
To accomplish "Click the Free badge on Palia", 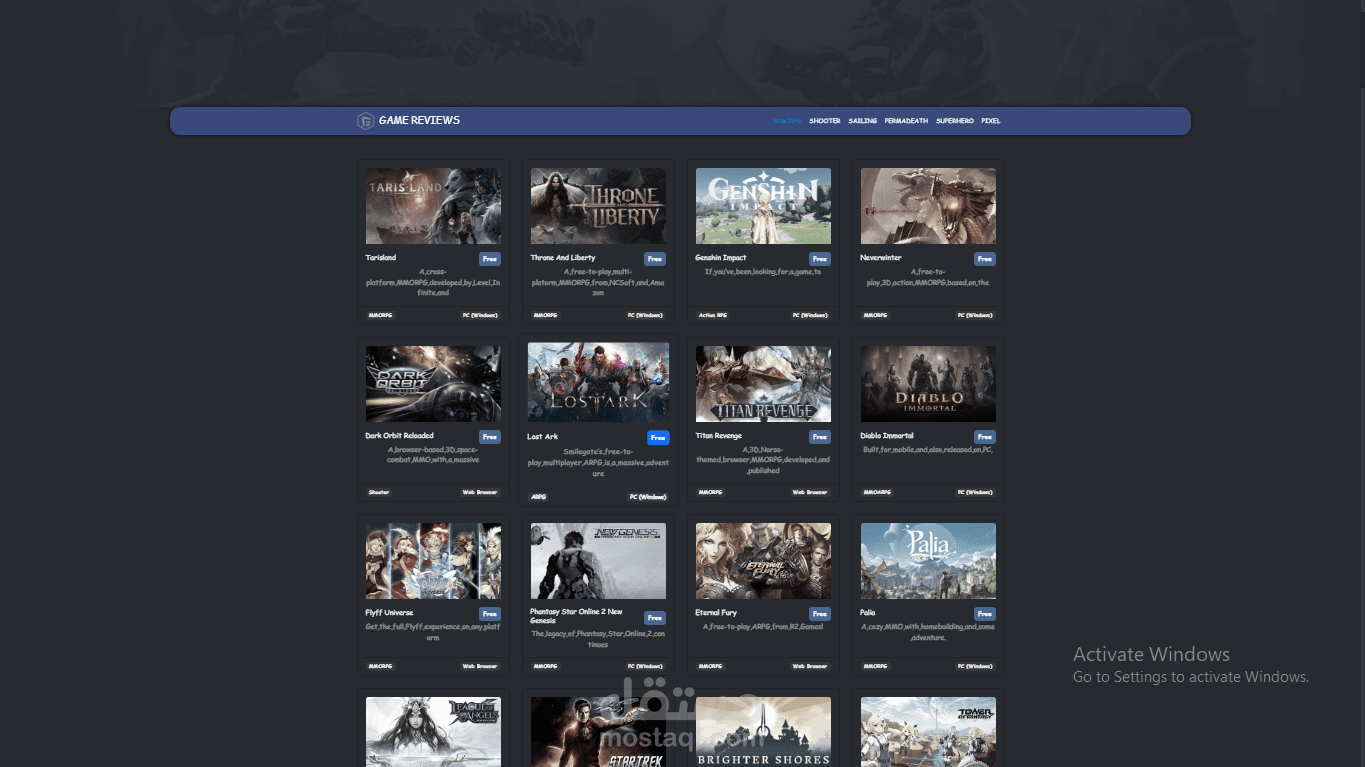I will pos(984,613).
